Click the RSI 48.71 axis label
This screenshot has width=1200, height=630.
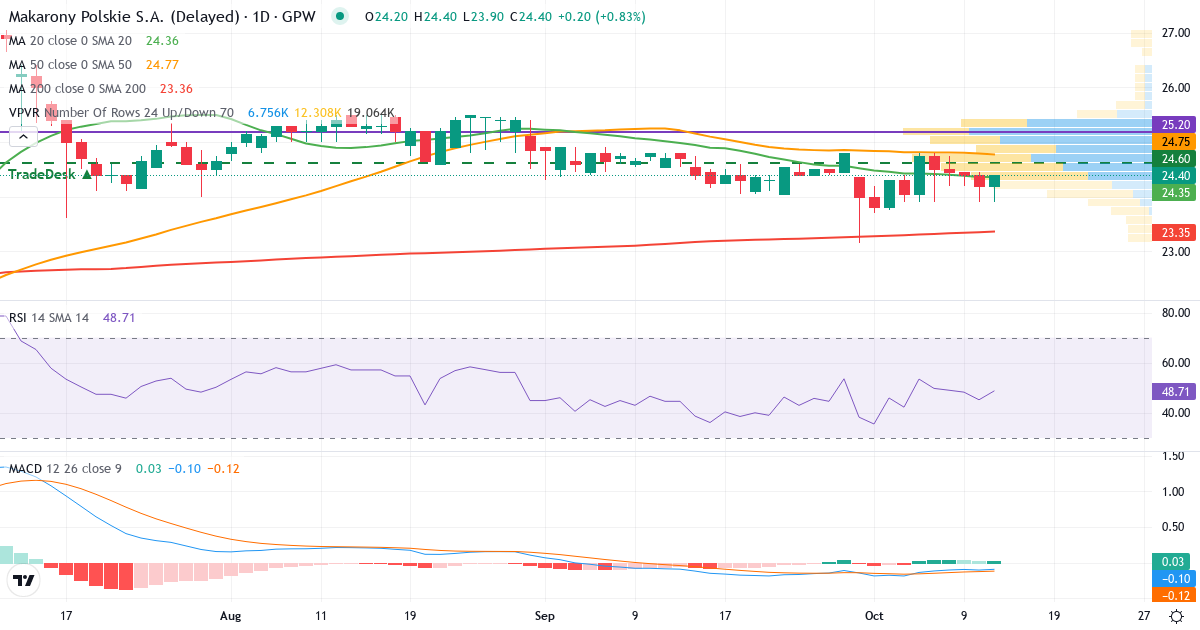point(1175,391)
